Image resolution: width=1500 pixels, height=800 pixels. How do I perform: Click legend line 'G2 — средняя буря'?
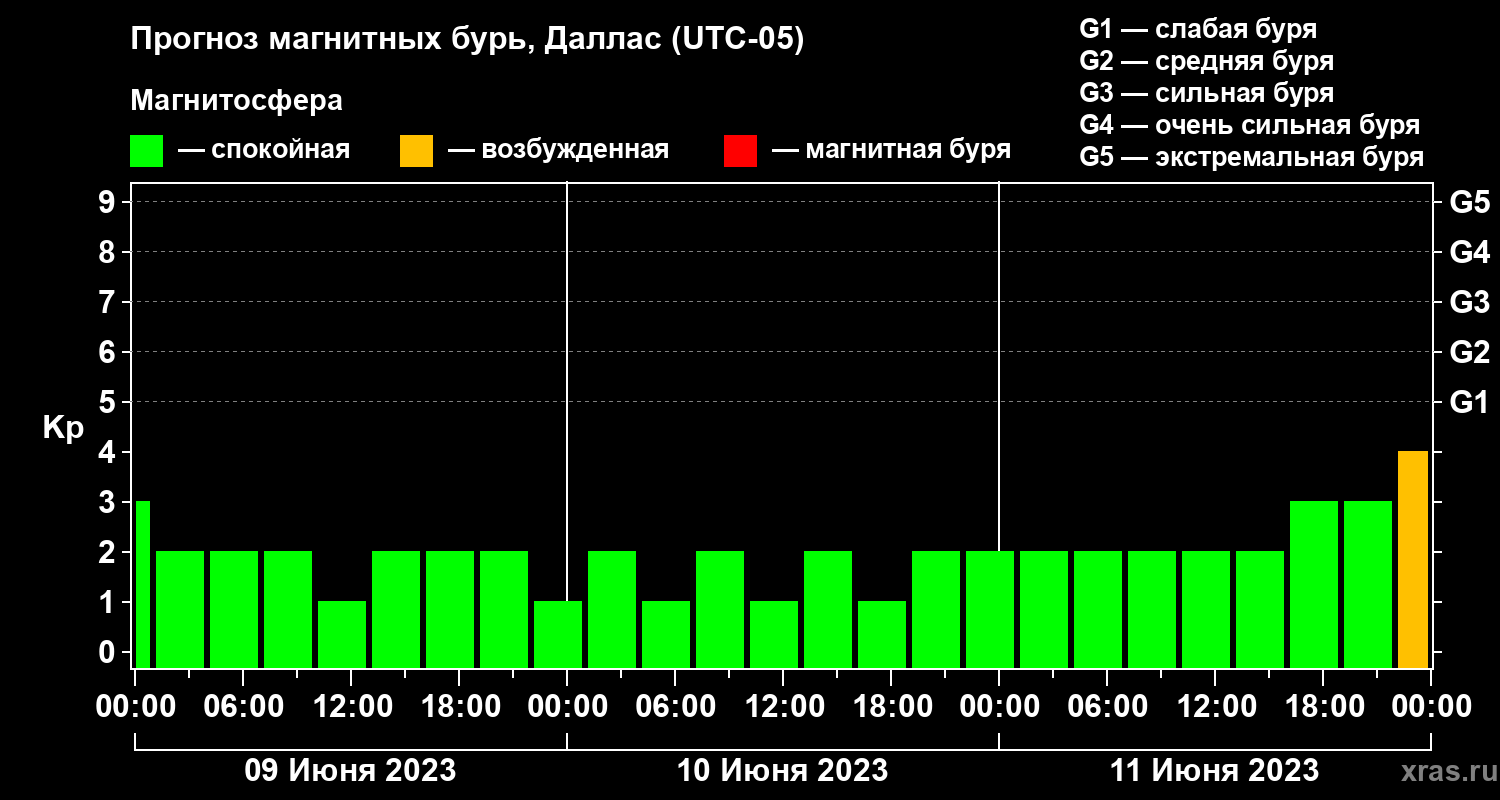click(x=1206, y=61)
